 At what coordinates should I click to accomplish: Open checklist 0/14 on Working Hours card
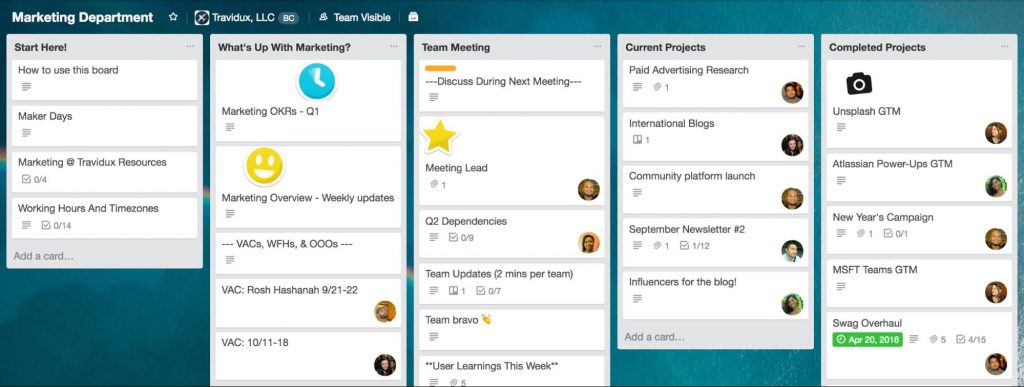56,225
